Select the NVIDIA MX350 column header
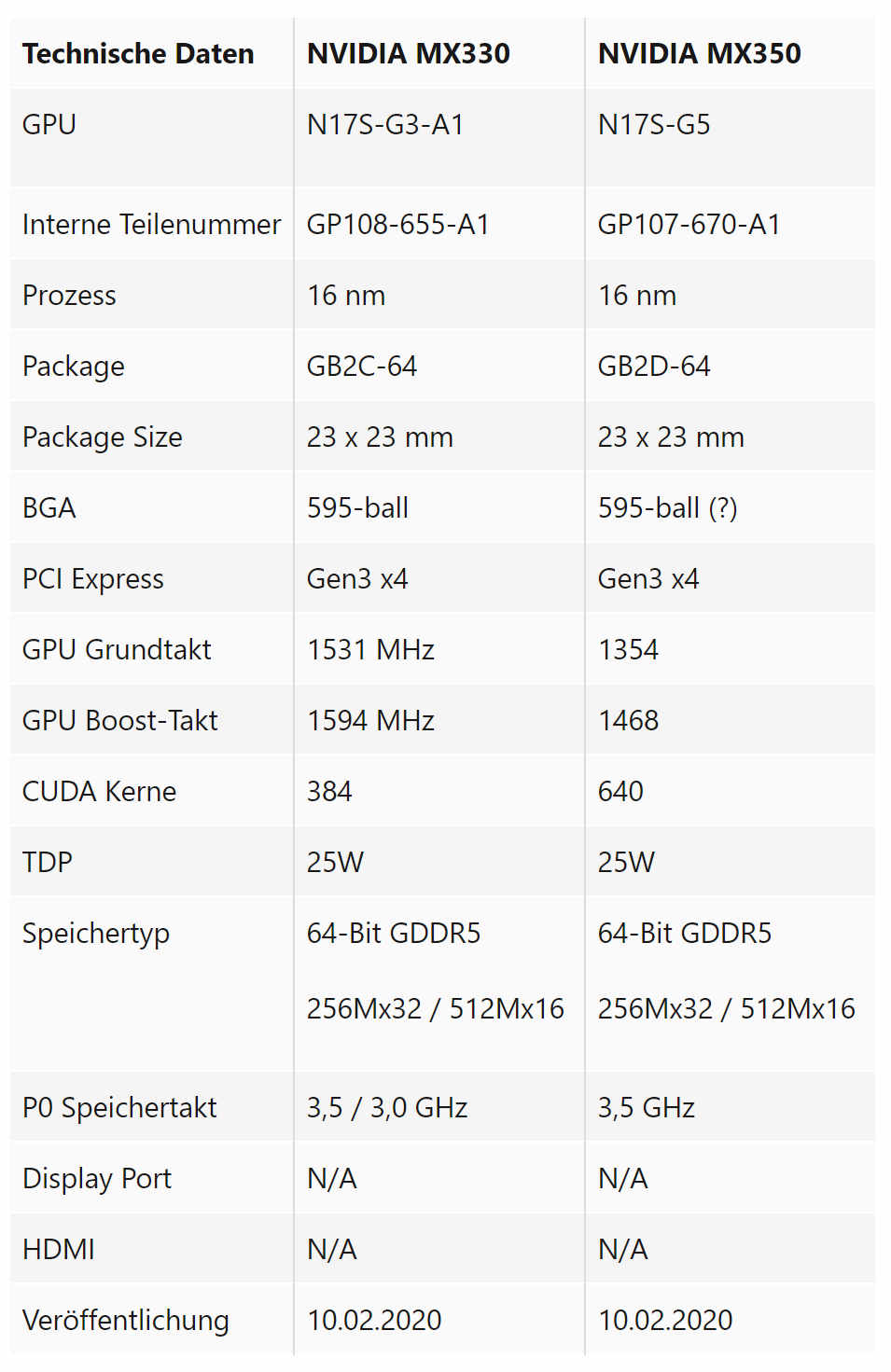Viewport: 891px width, 1372px height. (699, 54)
